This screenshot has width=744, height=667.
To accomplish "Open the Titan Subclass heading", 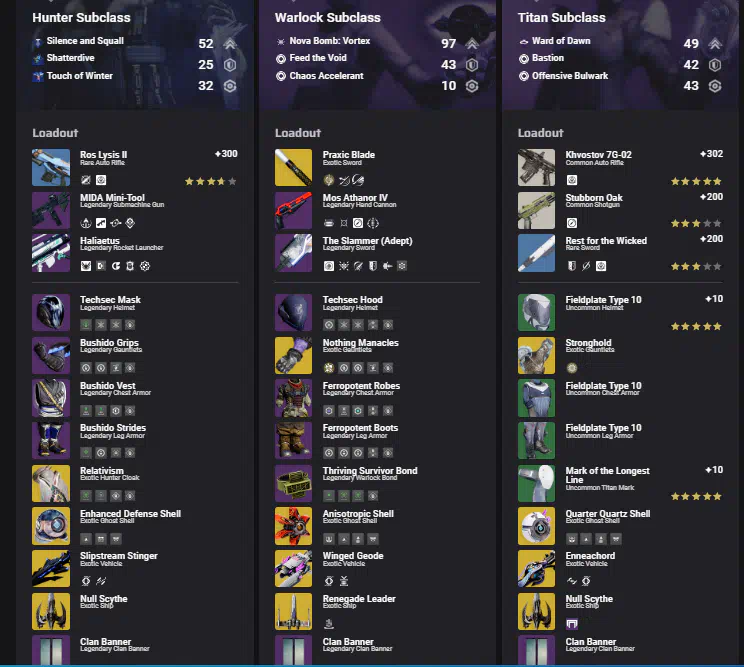I will tap(561, 18).
